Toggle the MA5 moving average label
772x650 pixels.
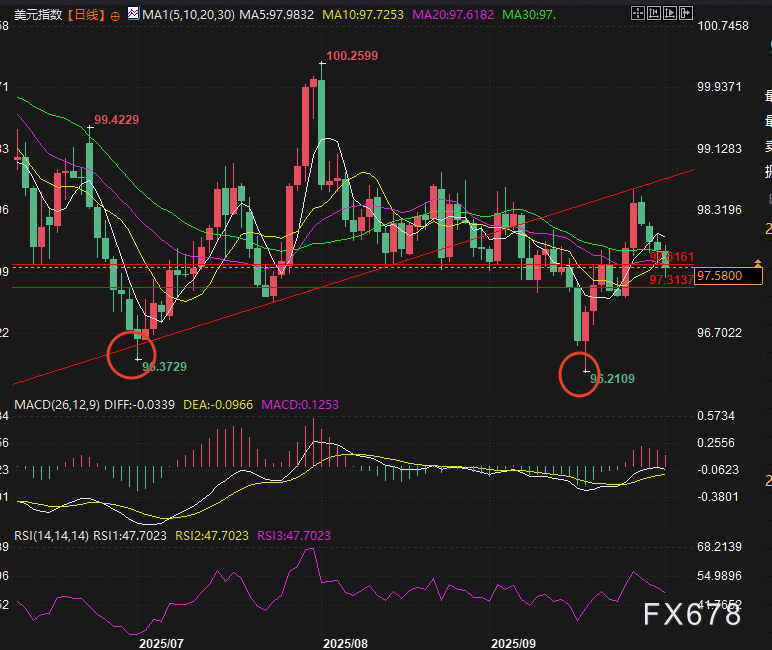click(x=272, y=15)
